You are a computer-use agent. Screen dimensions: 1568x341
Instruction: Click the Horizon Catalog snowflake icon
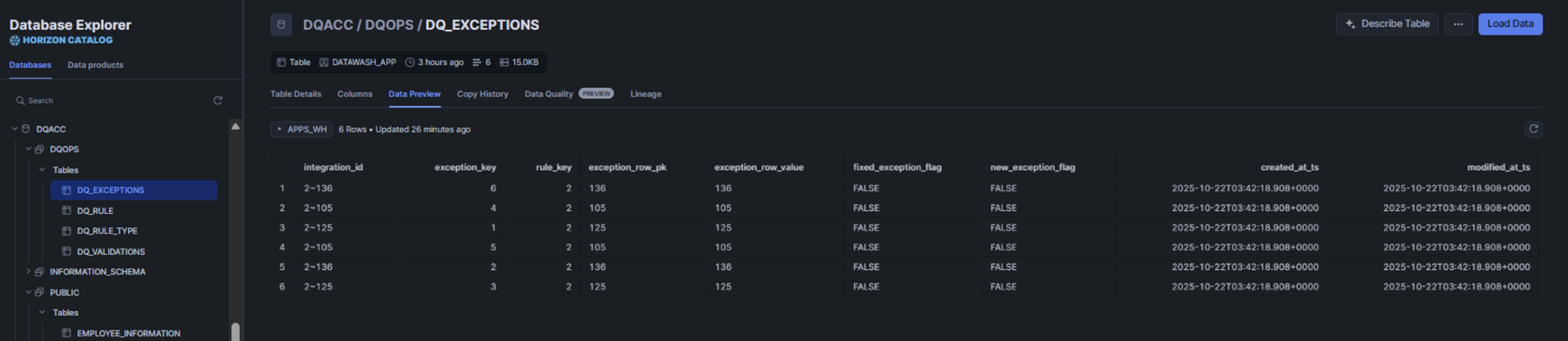15,40
